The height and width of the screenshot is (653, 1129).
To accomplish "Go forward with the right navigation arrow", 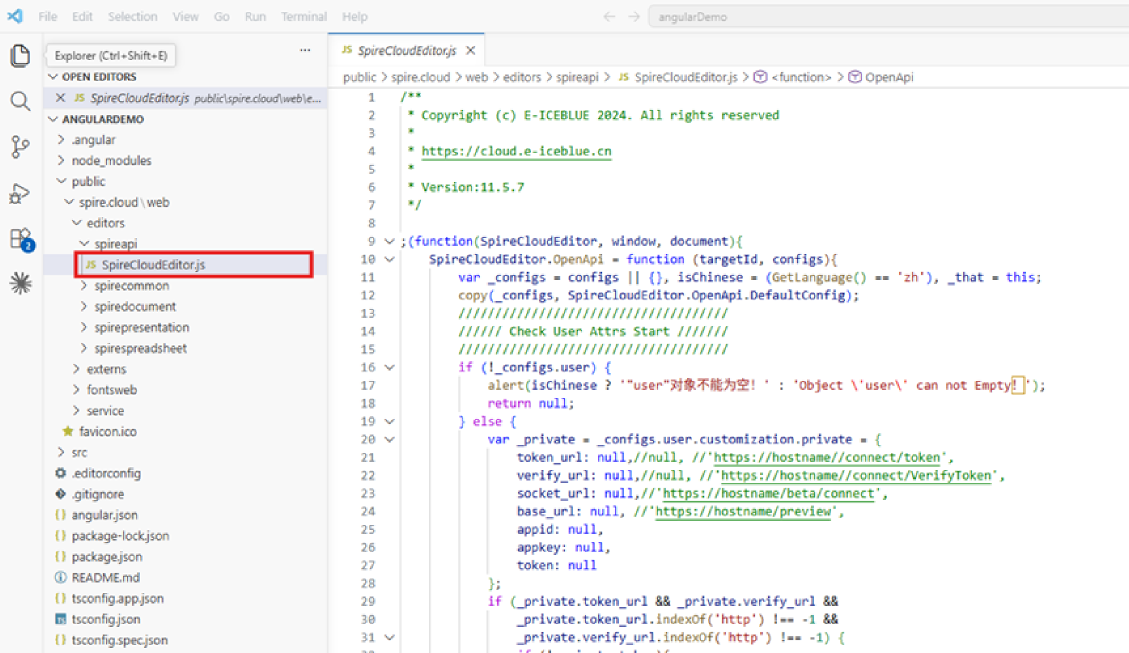I will coord(634,16).
